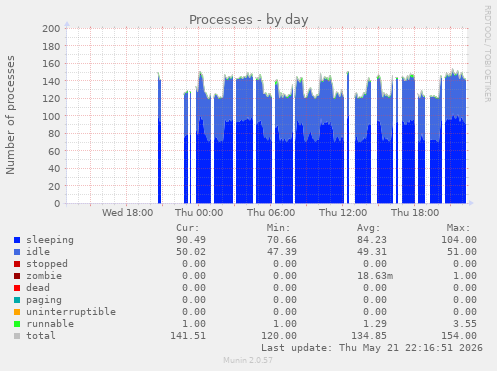Click the green runnable legend swatch
497x371 pixels.
coord(17,324)
